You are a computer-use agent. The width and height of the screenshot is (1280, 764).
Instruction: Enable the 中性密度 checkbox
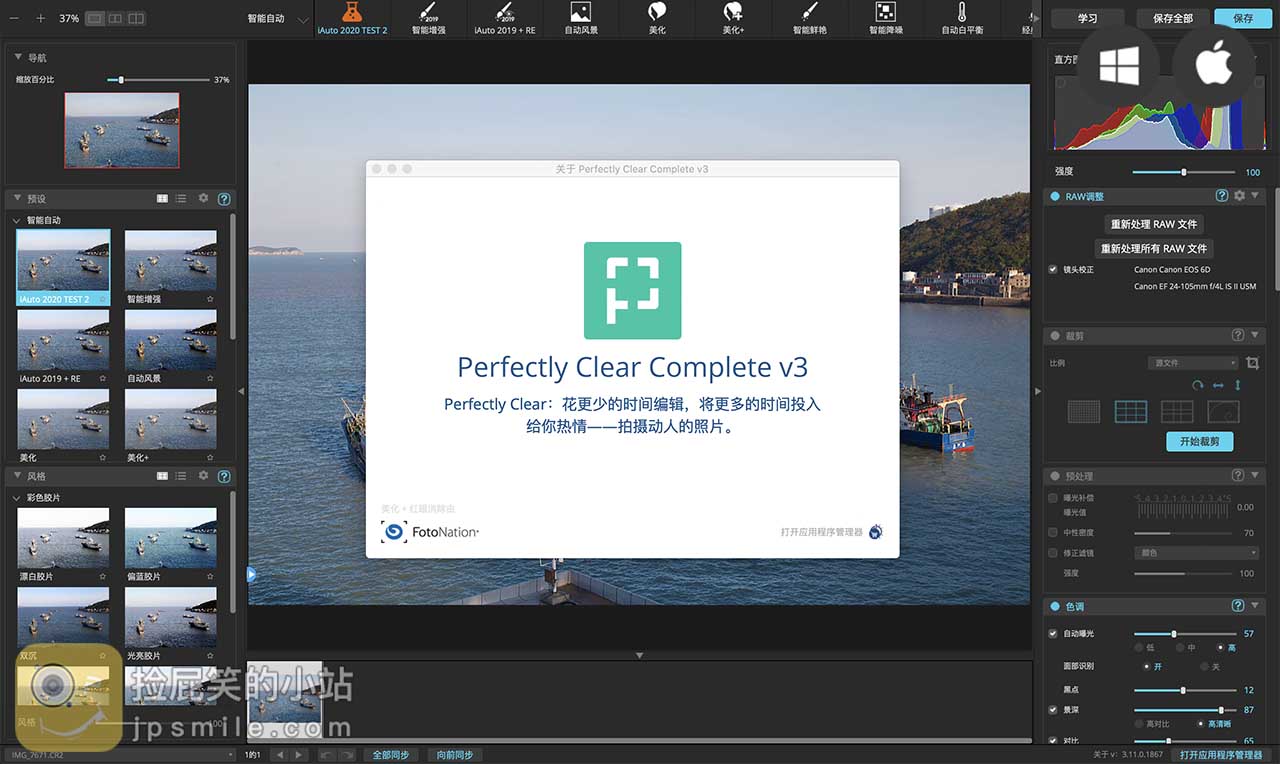pos(1052,532)
